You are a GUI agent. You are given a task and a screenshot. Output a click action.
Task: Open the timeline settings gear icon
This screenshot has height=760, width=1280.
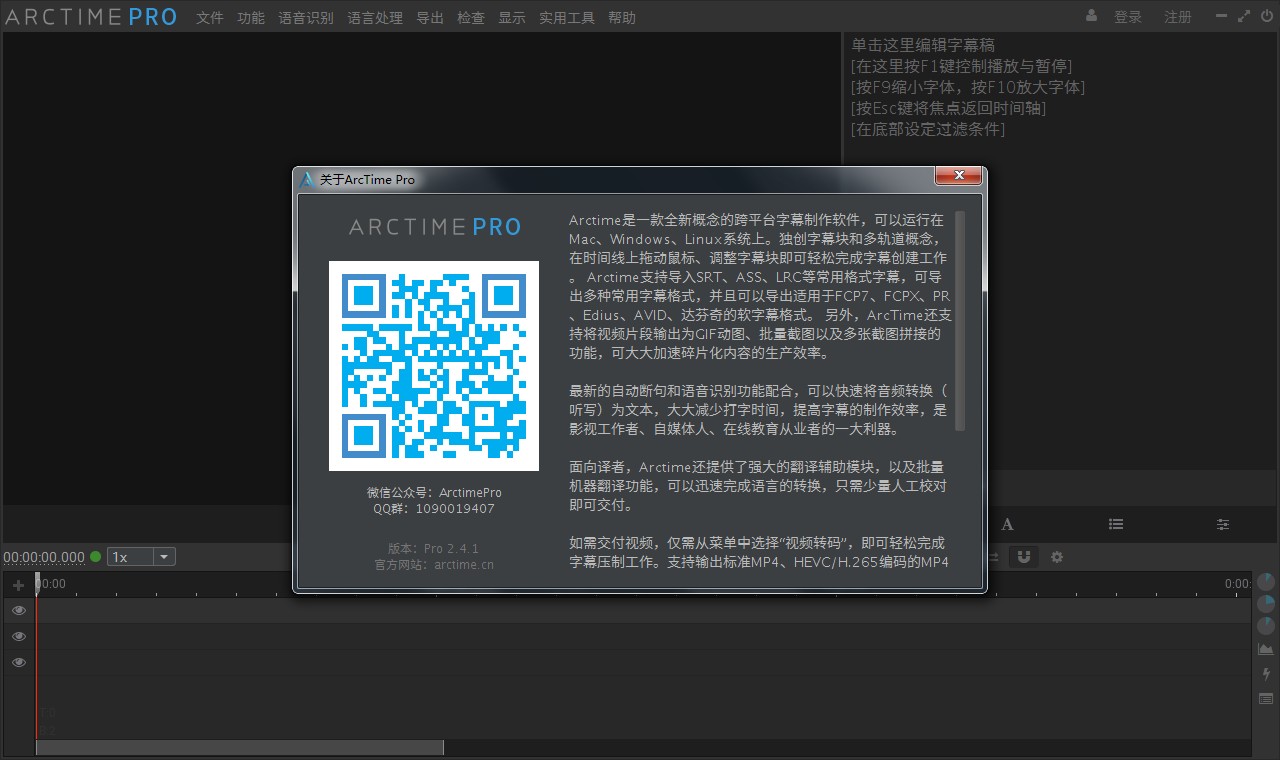pyautogui.click(x=1056, y=557)
